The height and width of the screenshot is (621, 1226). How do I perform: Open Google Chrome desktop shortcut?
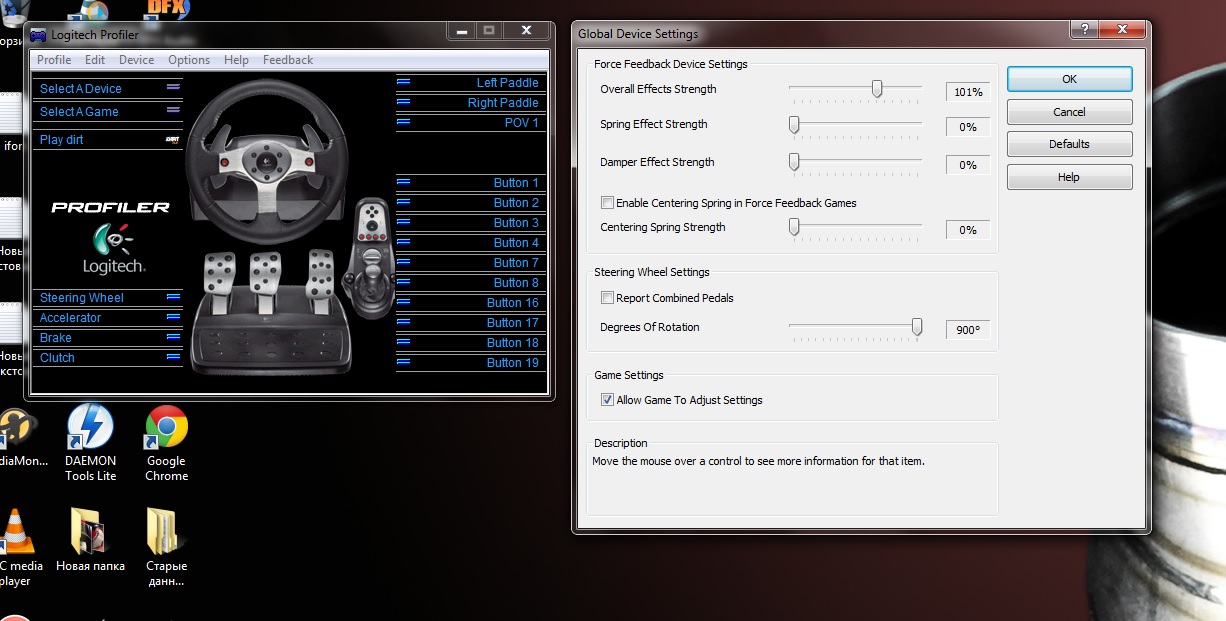point(166,429)
